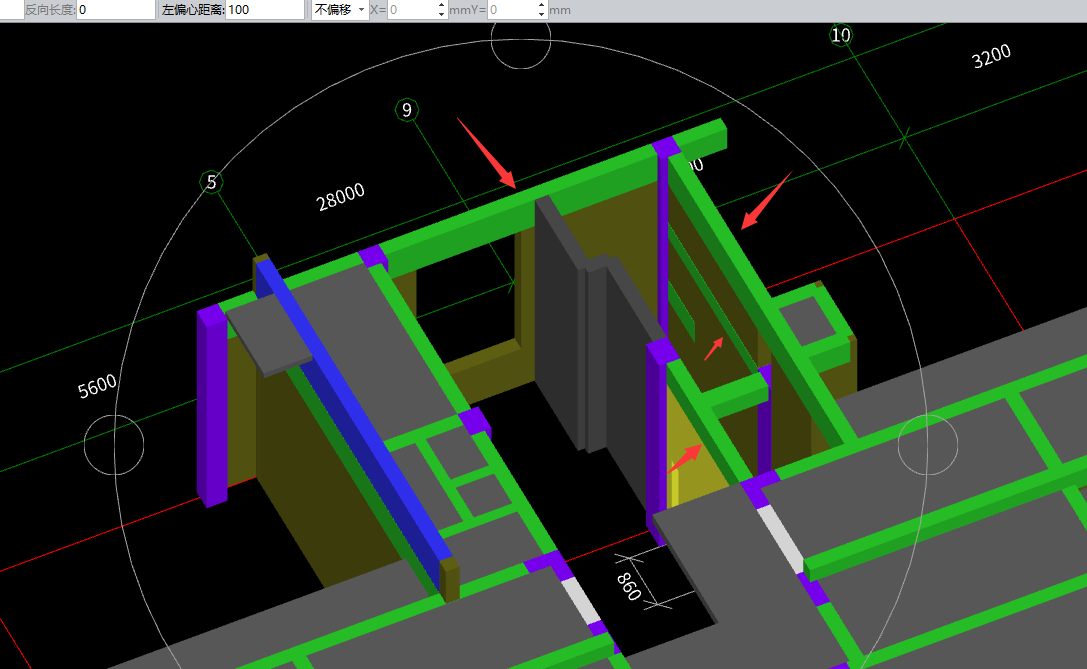Click the 5600 dimension text

[97, 385]
